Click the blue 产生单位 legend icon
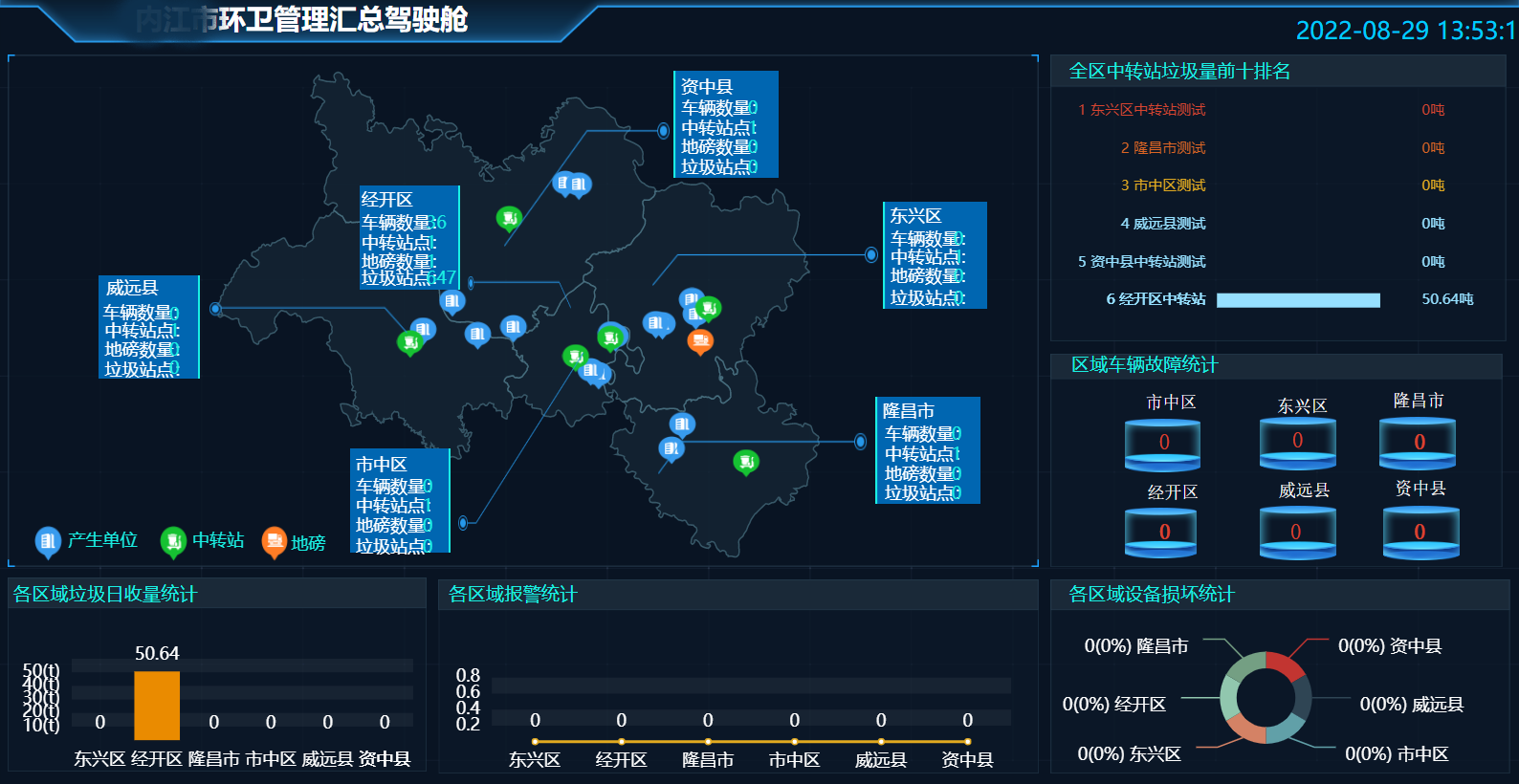This screenshot has height=784, width=1519. click(x=47, y=541)
